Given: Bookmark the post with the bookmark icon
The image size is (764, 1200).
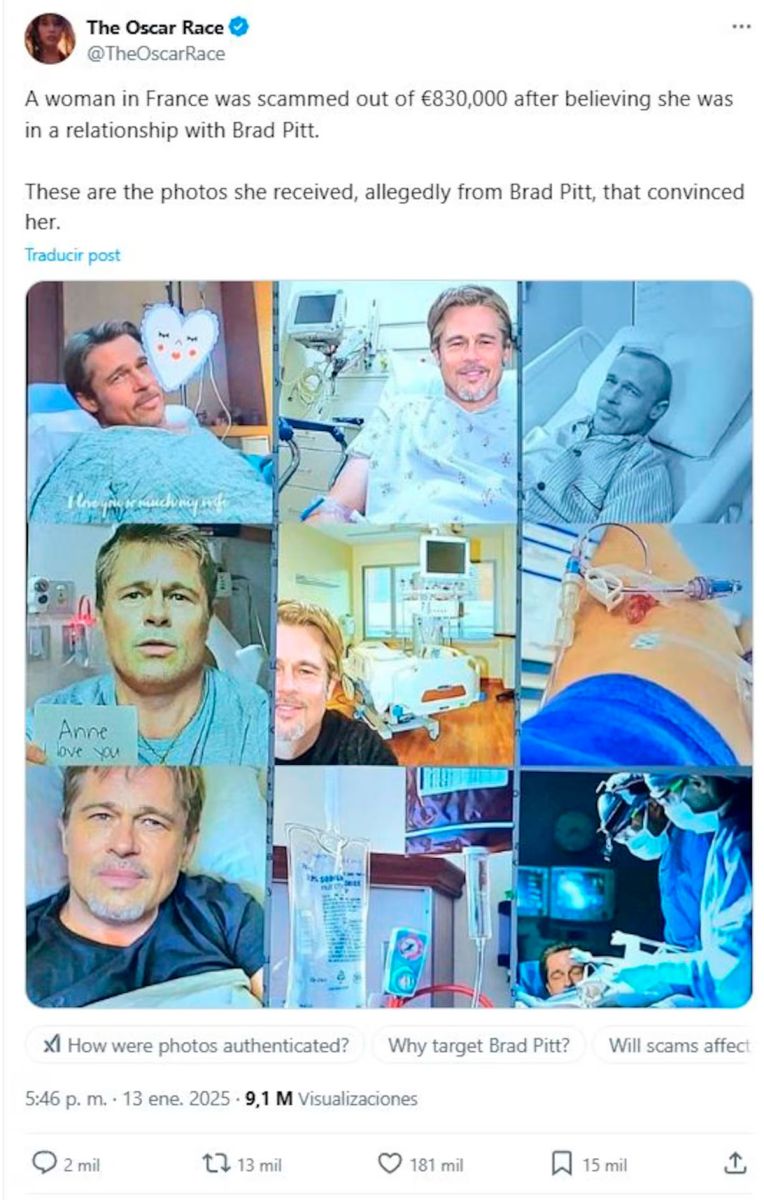Looking at the screenshot, I should click(562, 1163).
